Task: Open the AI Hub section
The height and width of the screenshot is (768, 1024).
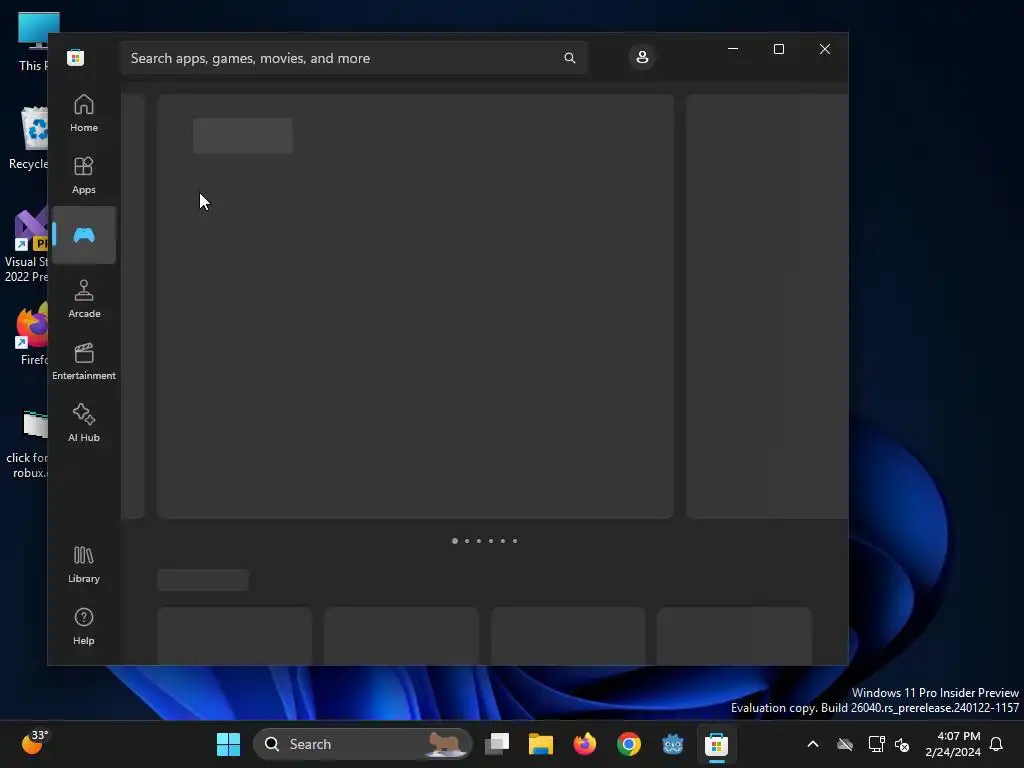Action: [84, 424]
